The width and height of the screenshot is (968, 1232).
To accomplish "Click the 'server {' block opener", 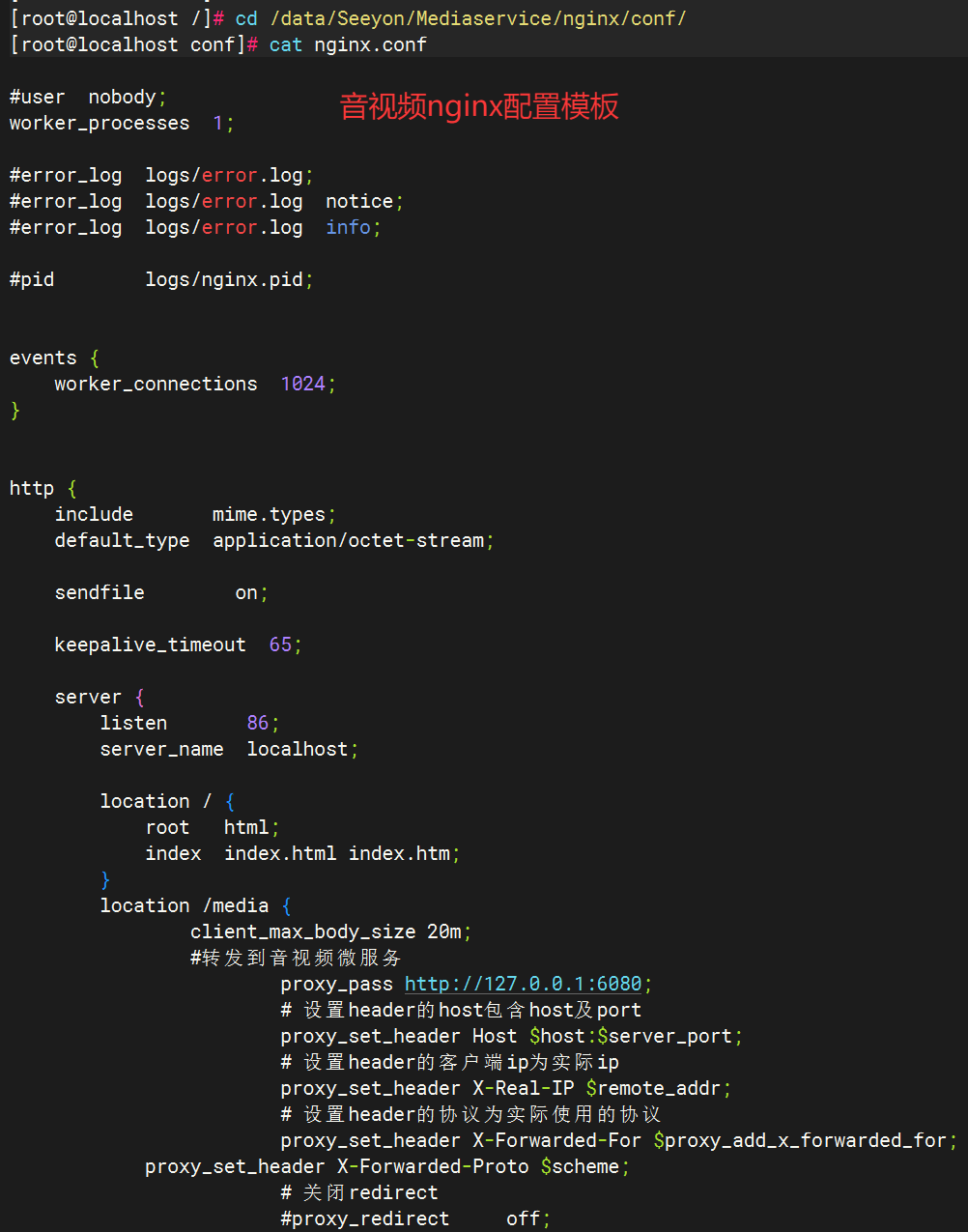I will click(x=100, y=697).
